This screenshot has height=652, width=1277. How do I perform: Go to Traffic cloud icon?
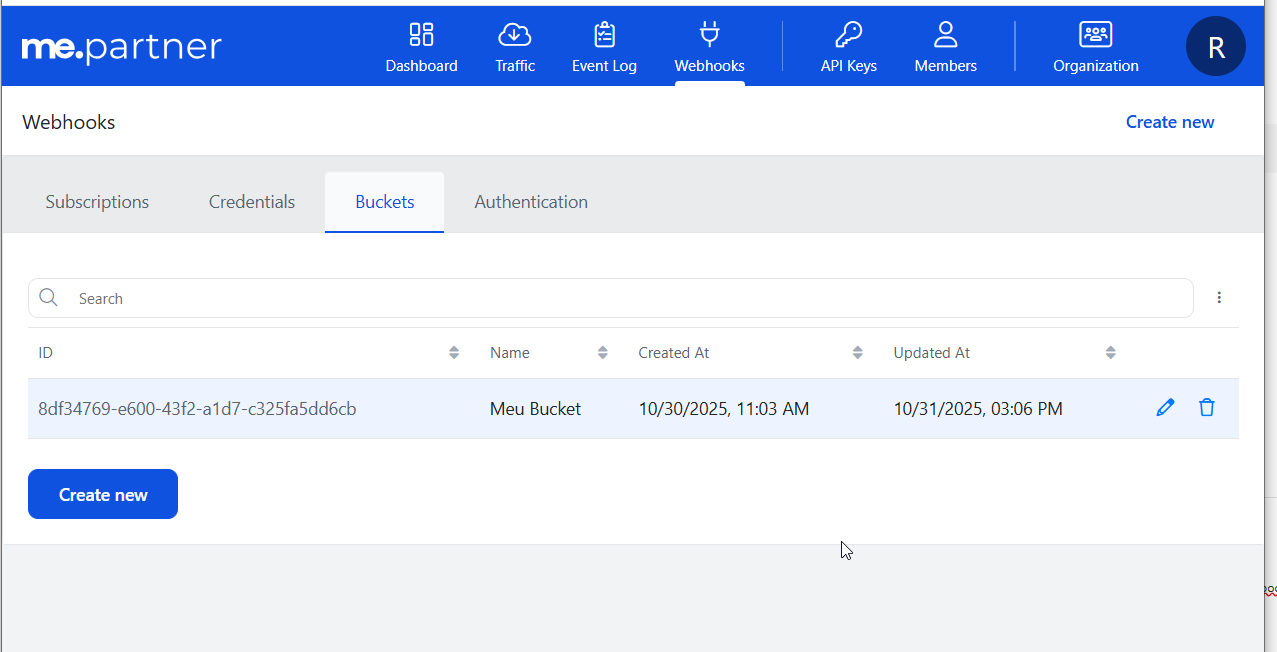click(x=514, y=36)
